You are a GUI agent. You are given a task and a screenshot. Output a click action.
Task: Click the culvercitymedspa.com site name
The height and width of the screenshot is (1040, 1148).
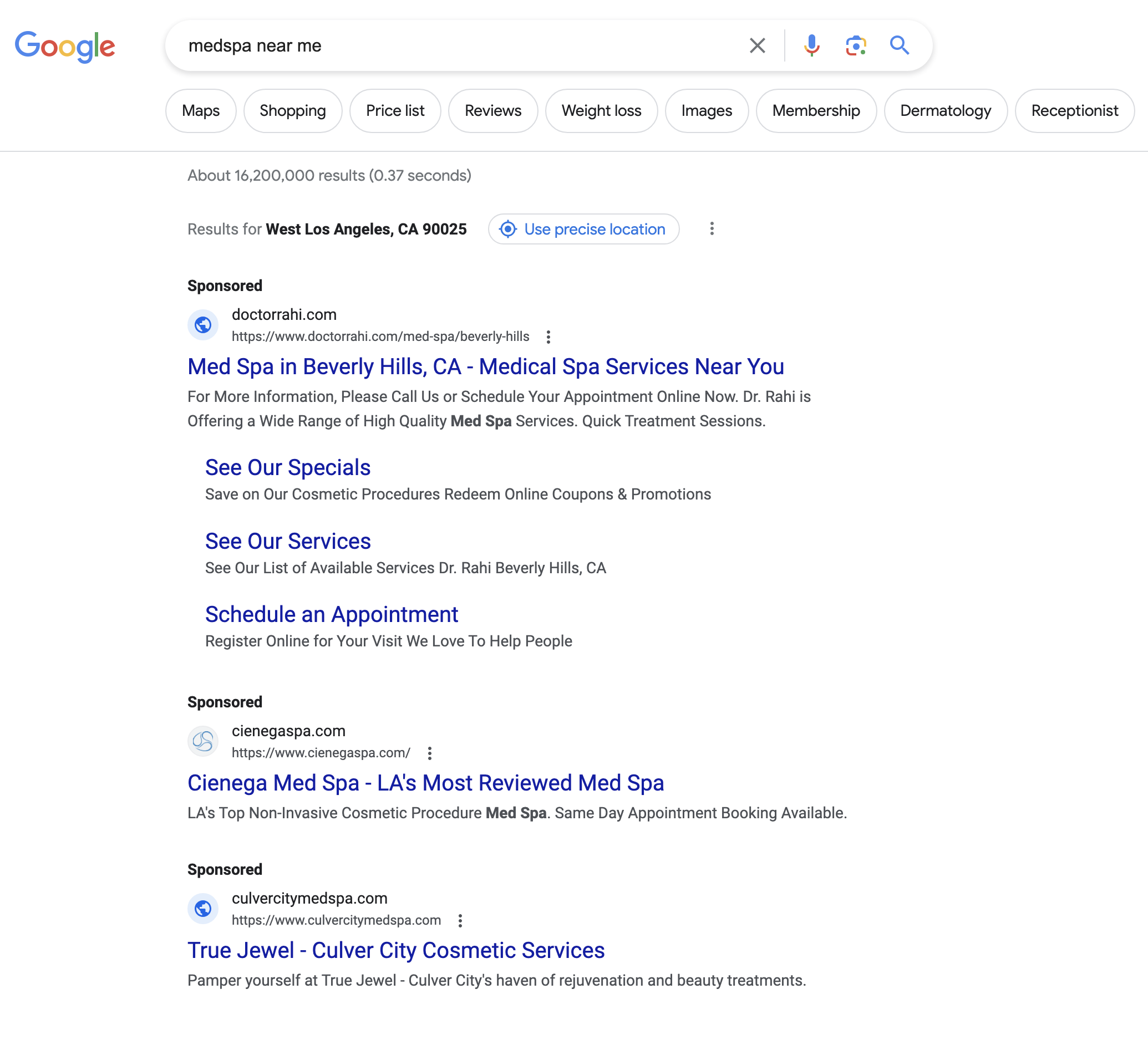[x=310, y=898]
